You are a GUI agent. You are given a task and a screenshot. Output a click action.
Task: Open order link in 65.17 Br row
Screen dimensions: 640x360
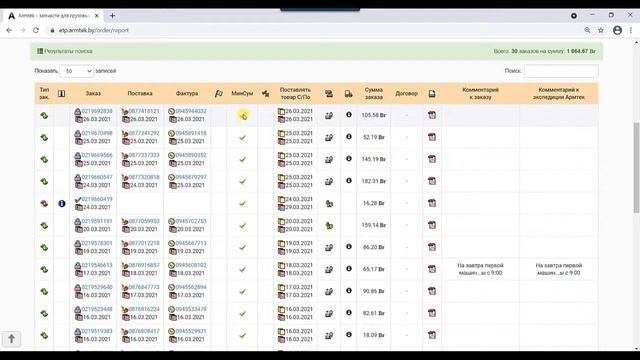coord(97,265)
